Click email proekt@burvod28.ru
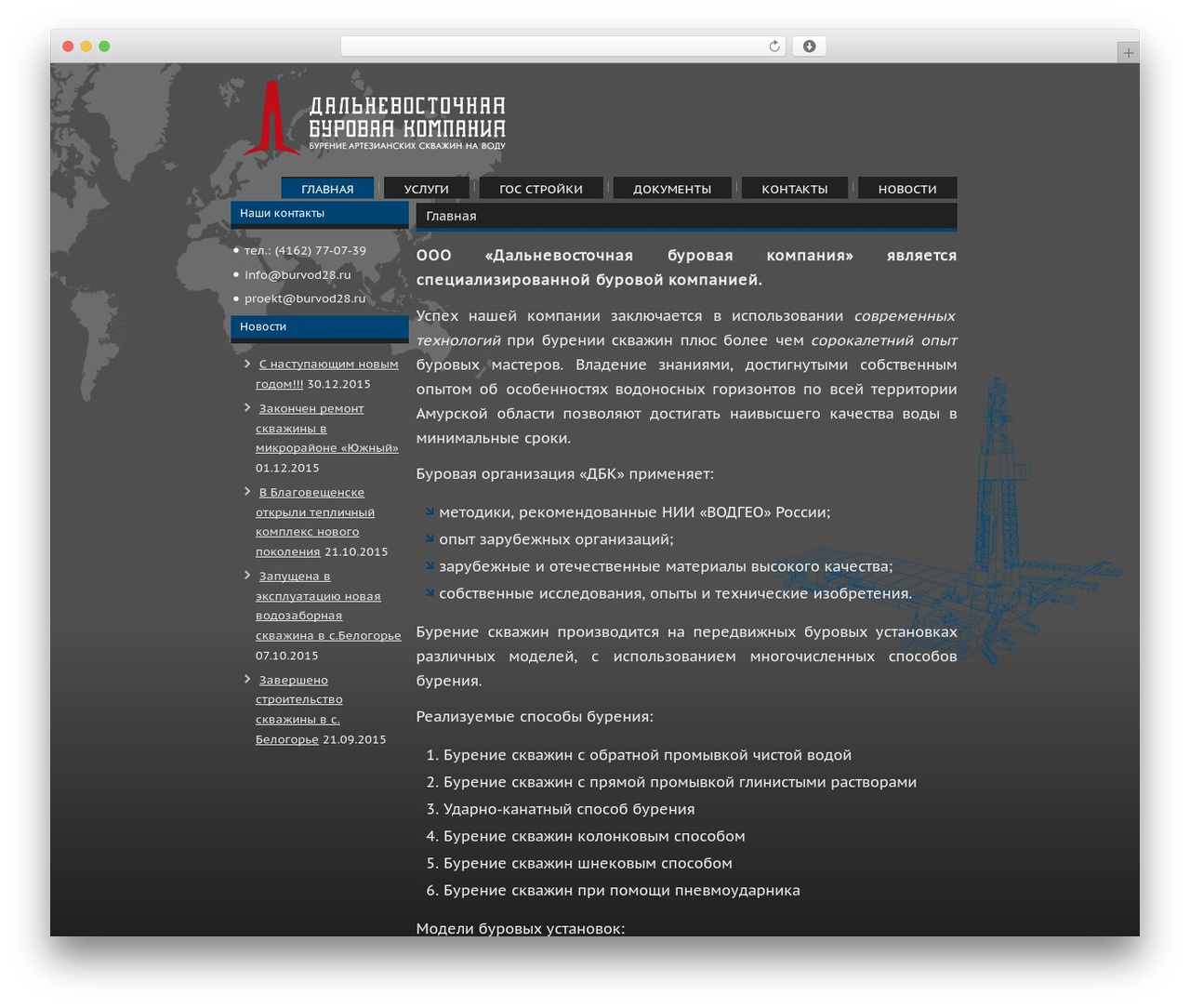The height and width of the screenshot is (1008, 1190). pos(305,298)
